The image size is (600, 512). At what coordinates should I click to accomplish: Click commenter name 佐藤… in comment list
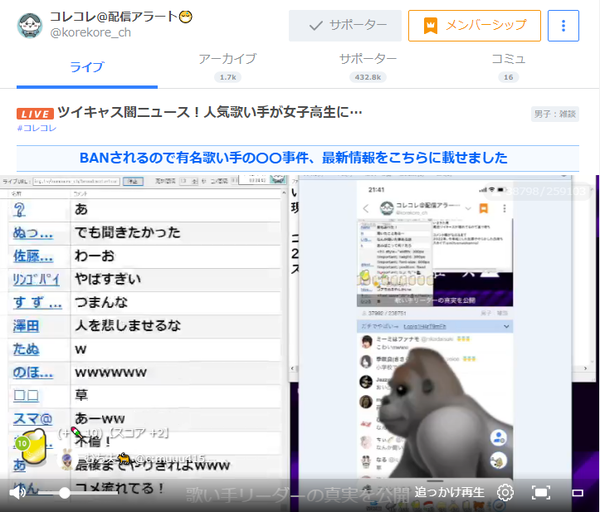coord(33,256)
